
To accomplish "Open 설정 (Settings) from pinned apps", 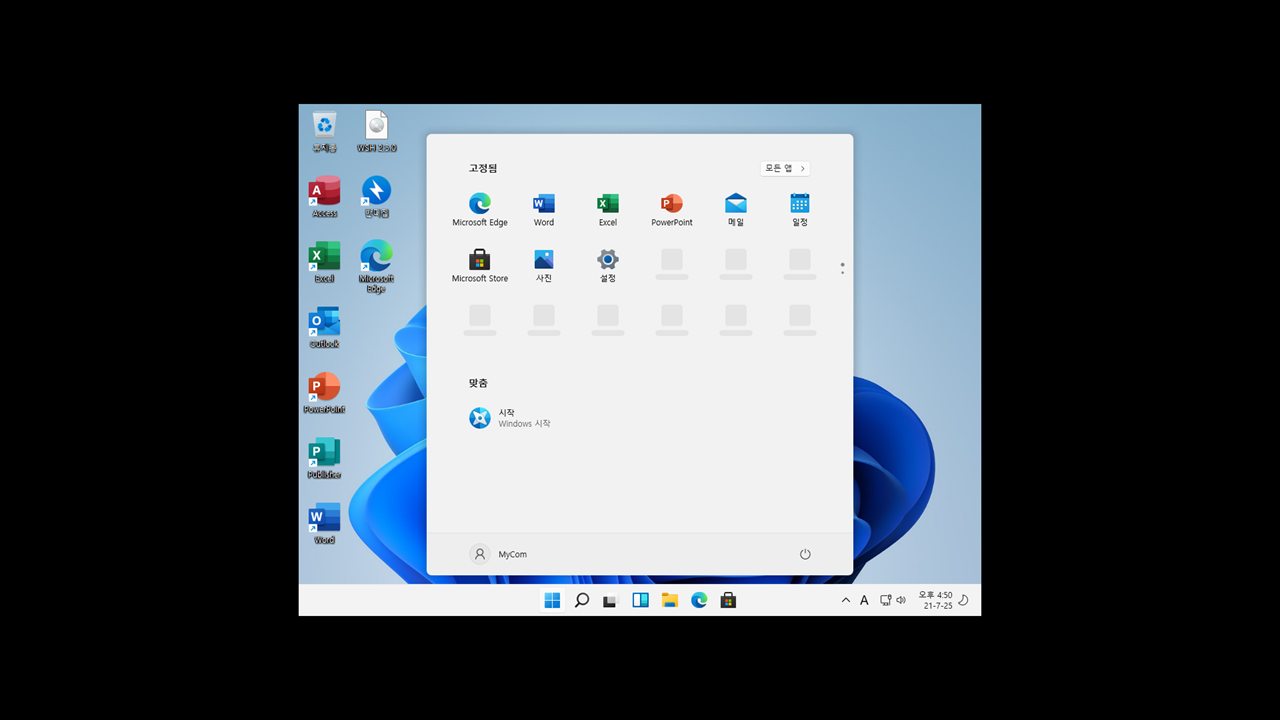I will point(608,266).
